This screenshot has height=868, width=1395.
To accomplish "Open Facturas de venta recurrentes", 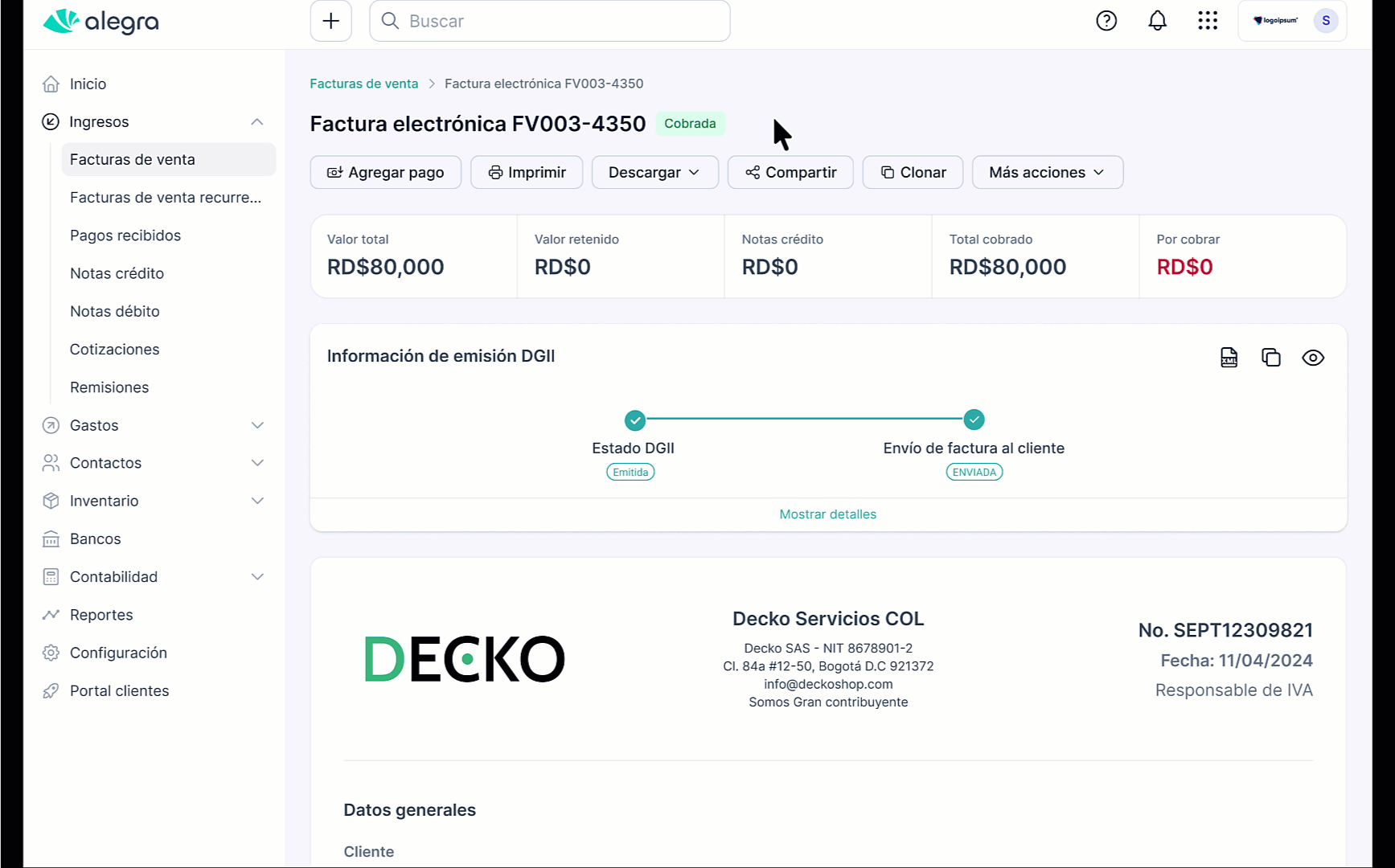I will (166, 197).
